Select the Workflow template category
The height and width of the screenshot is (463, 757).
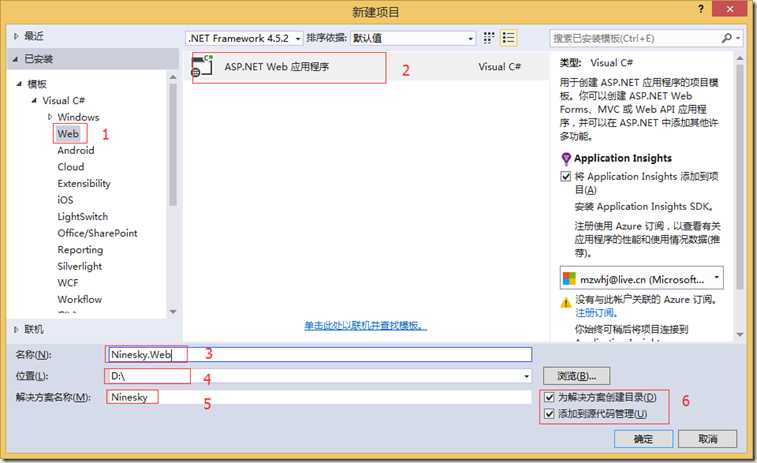(80, 299)
